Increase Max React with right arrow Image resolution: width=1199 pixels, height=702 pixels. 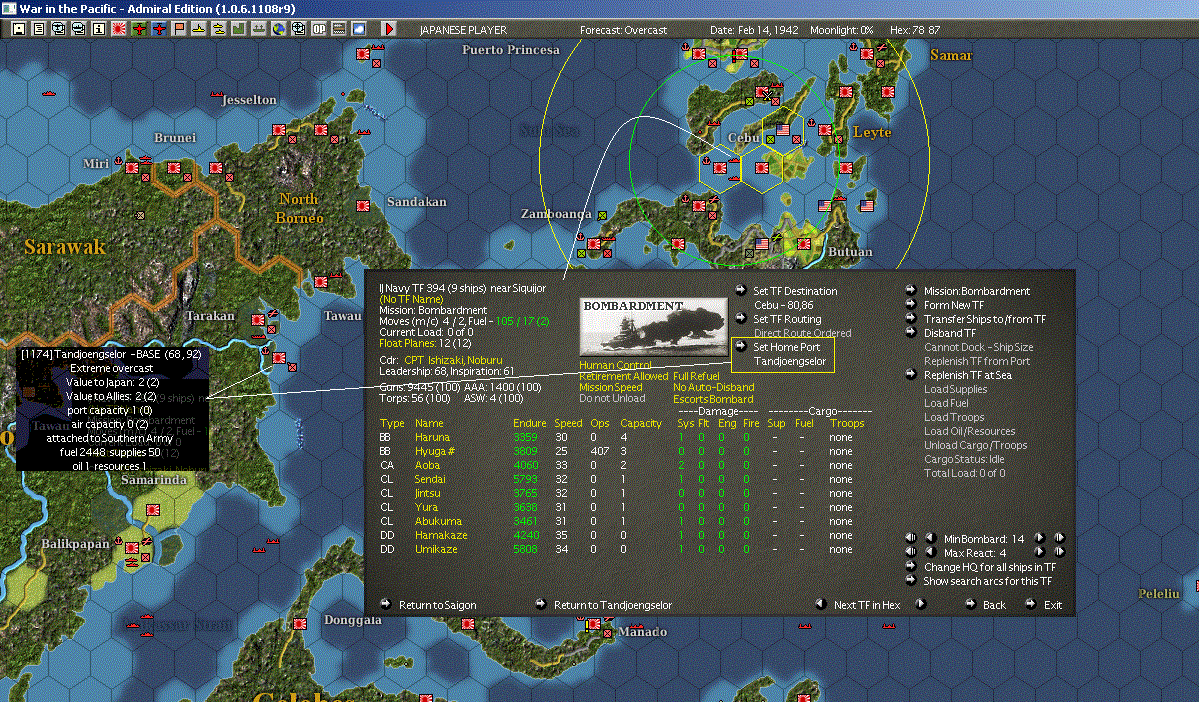pyautogui.click(x=1039, y=552)
